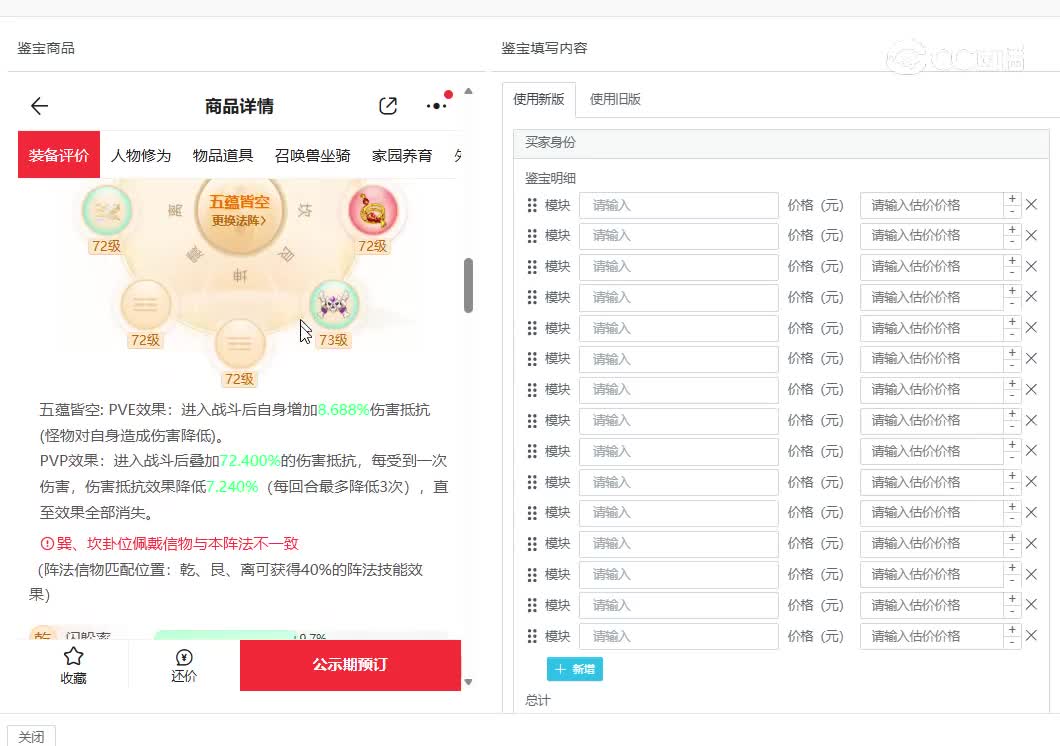Click the 收藏 star icon
Viewport: 1060px width, 746px height.
pyautogui.click(x=73, y=656)
